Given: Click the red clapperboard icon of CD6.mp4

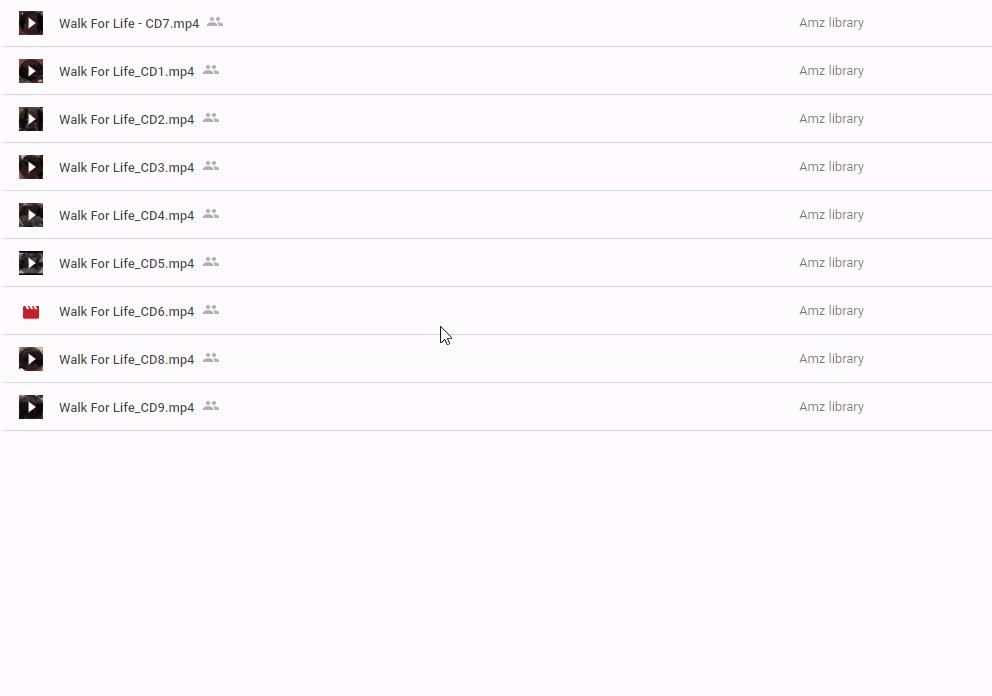Looking at the screenshot, I should (x=31, y=312).
